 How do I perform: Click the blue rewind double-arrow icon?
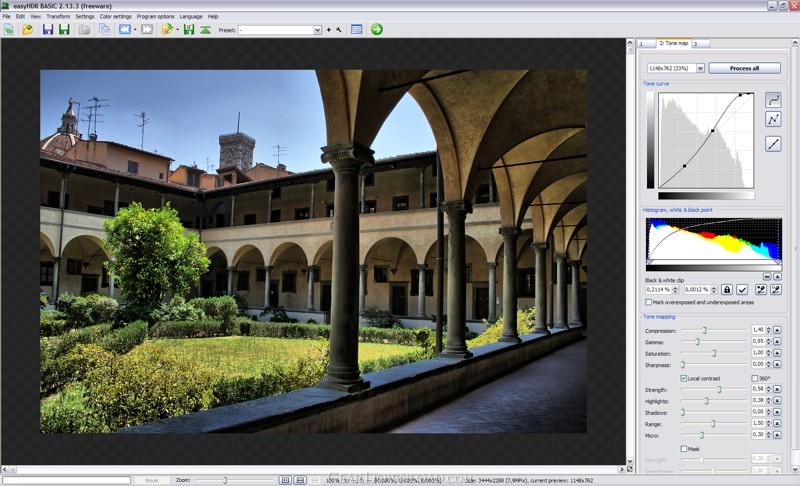click(x=125, y=30)
